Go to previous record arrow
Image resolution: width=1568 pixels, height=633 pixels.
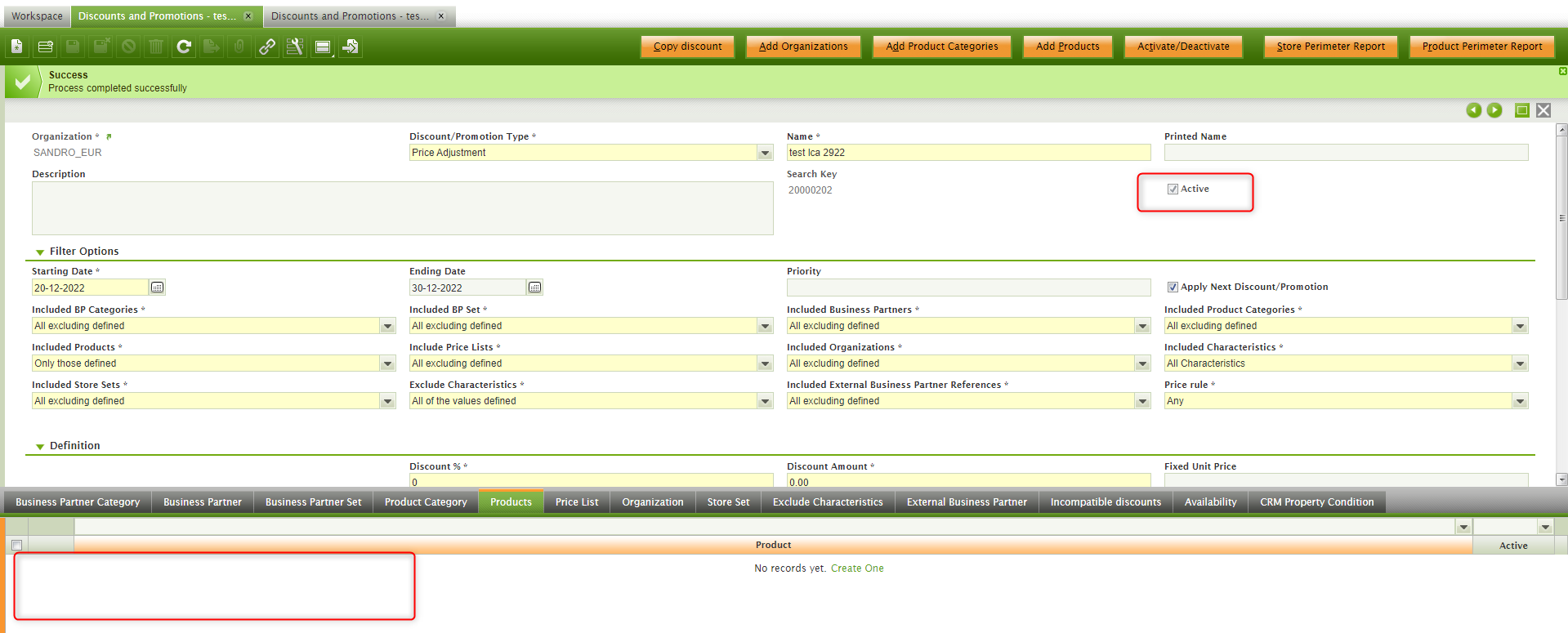coord(1473,110)
